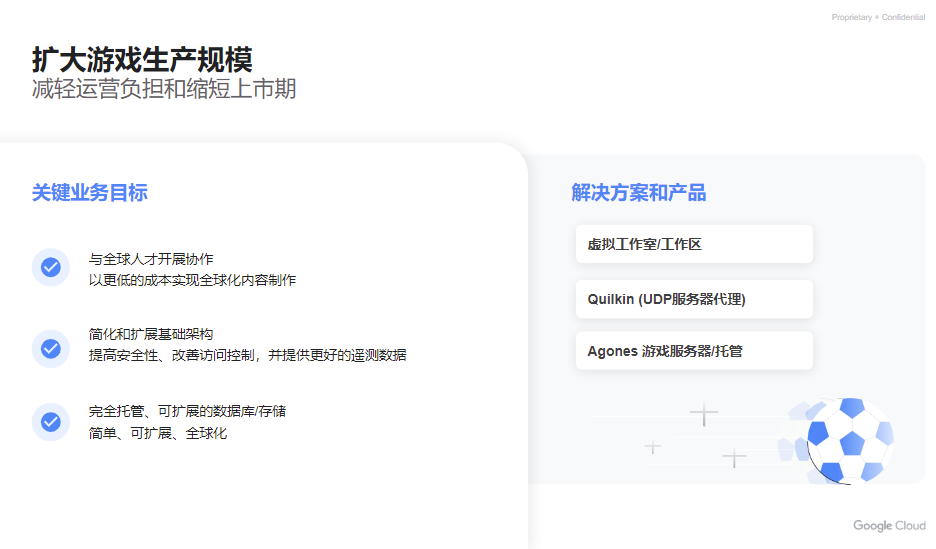
Task: Click the Proprietary + Confidential label
Action: point(878,17)
